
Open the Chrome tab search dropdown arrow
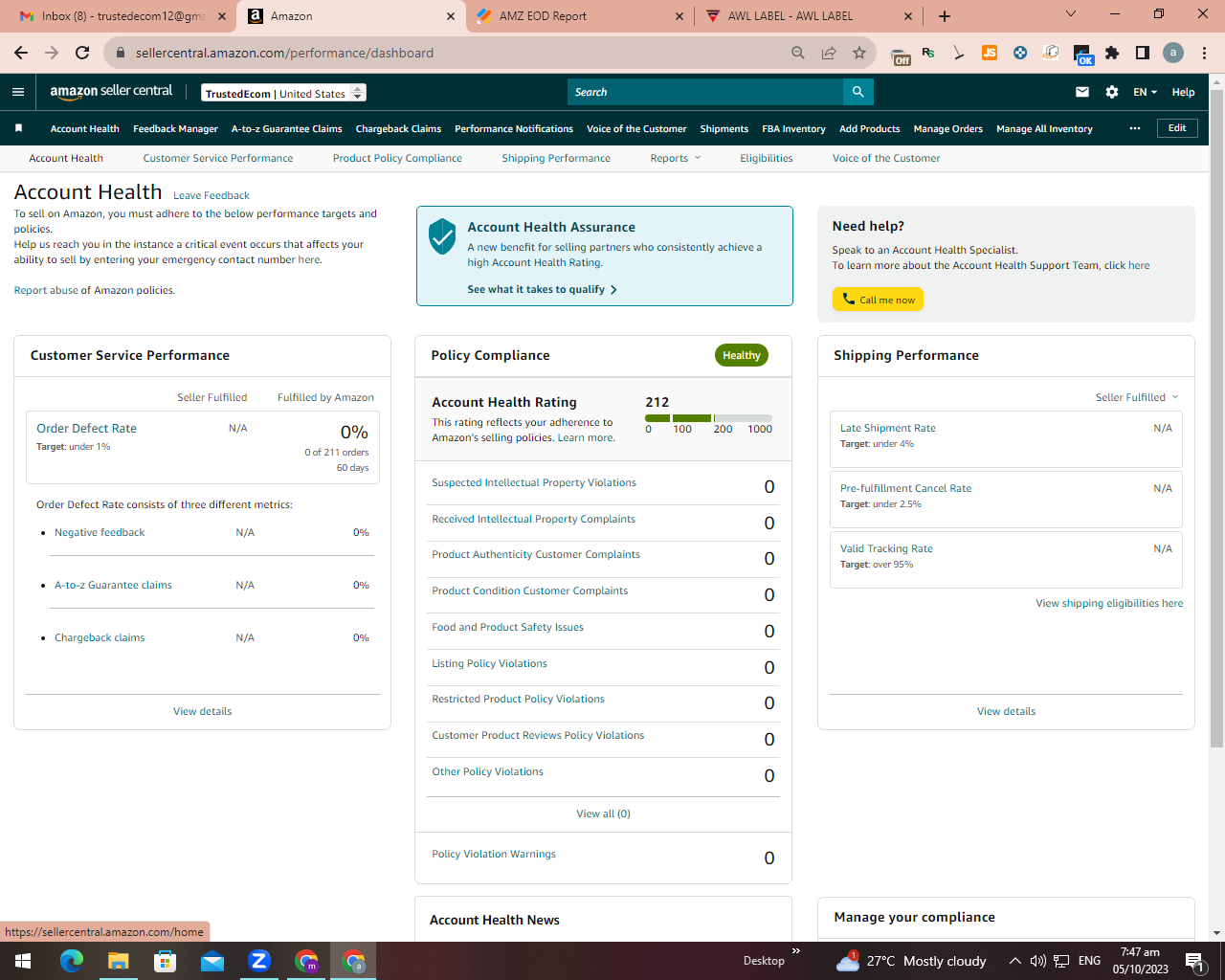click(x=1071, y=13)
